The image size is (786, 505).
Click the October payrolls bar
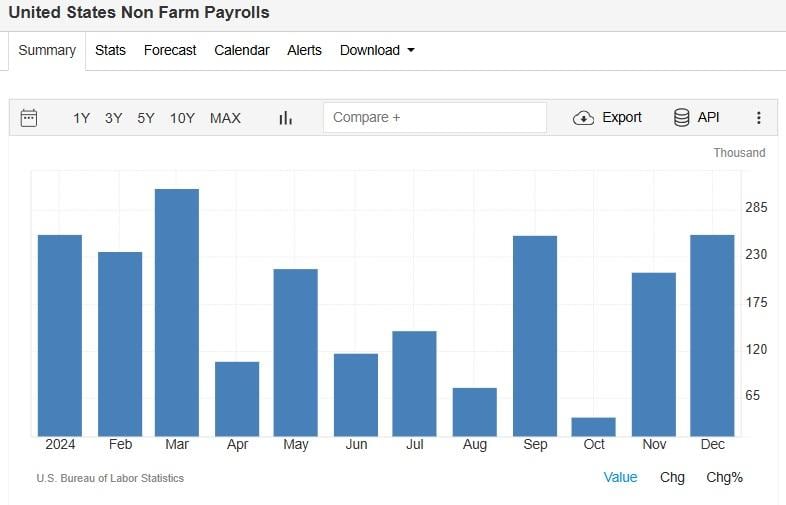[594, 427]
